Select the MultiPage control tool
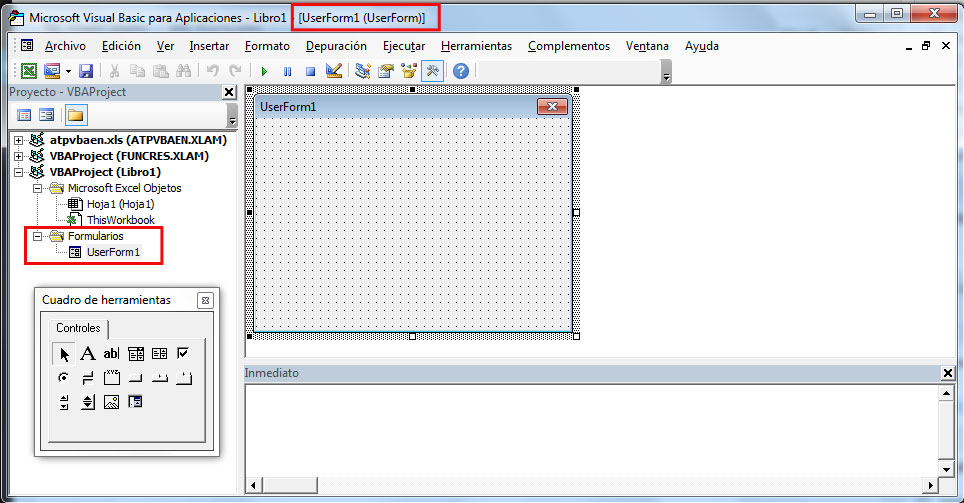The image size is (964, 503). click(x=183, y=378)
